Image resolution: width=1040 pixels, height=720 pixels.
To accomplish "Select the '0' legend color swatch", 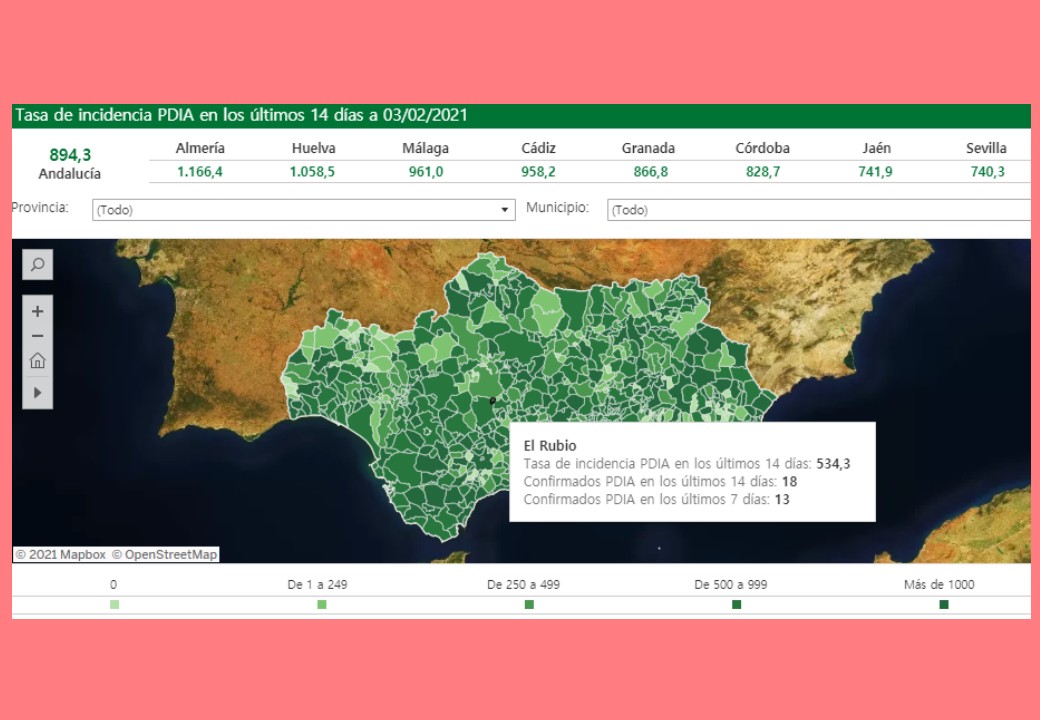I will [114, 604].
